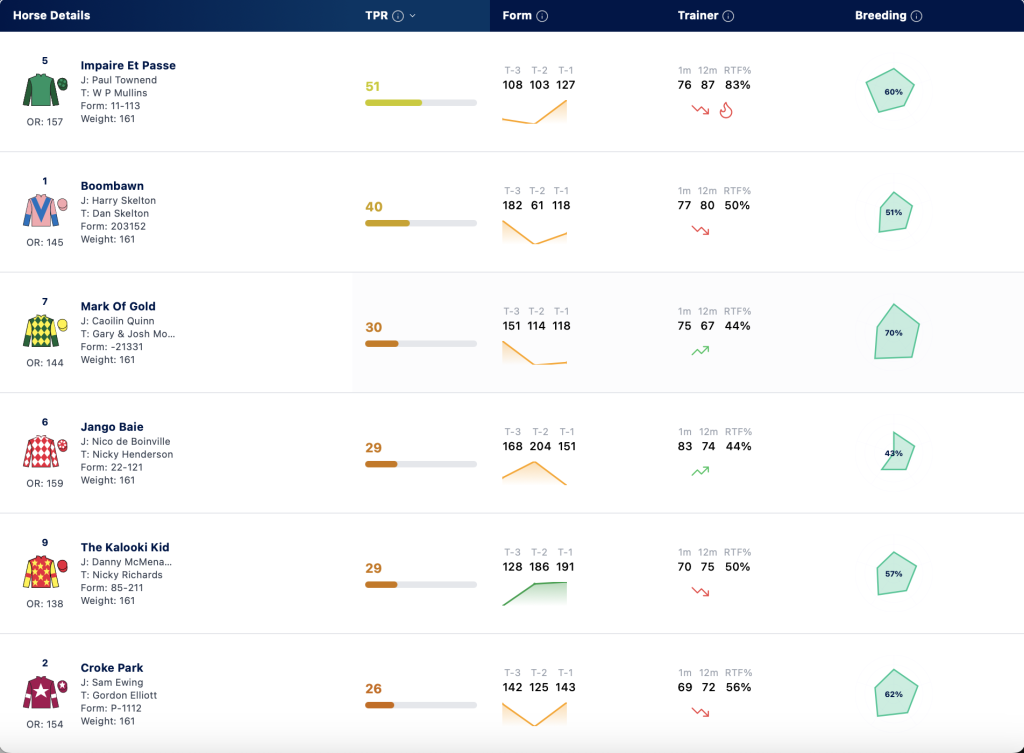Select the Breeding column header
The image size is (1024, 753).
(880, 16)
